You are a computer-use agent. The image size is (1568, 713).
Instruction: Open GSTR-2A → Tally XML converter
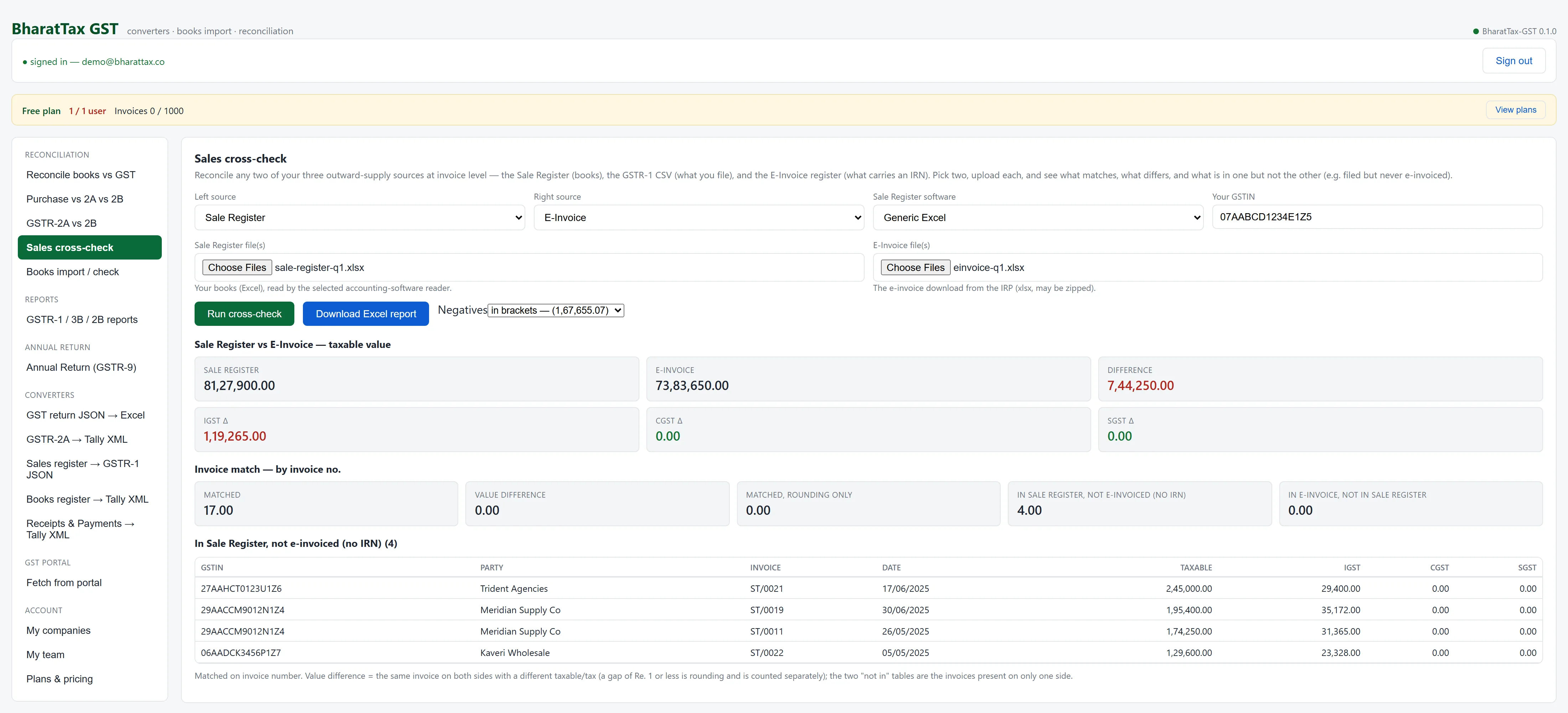click(x=89, y=439)
